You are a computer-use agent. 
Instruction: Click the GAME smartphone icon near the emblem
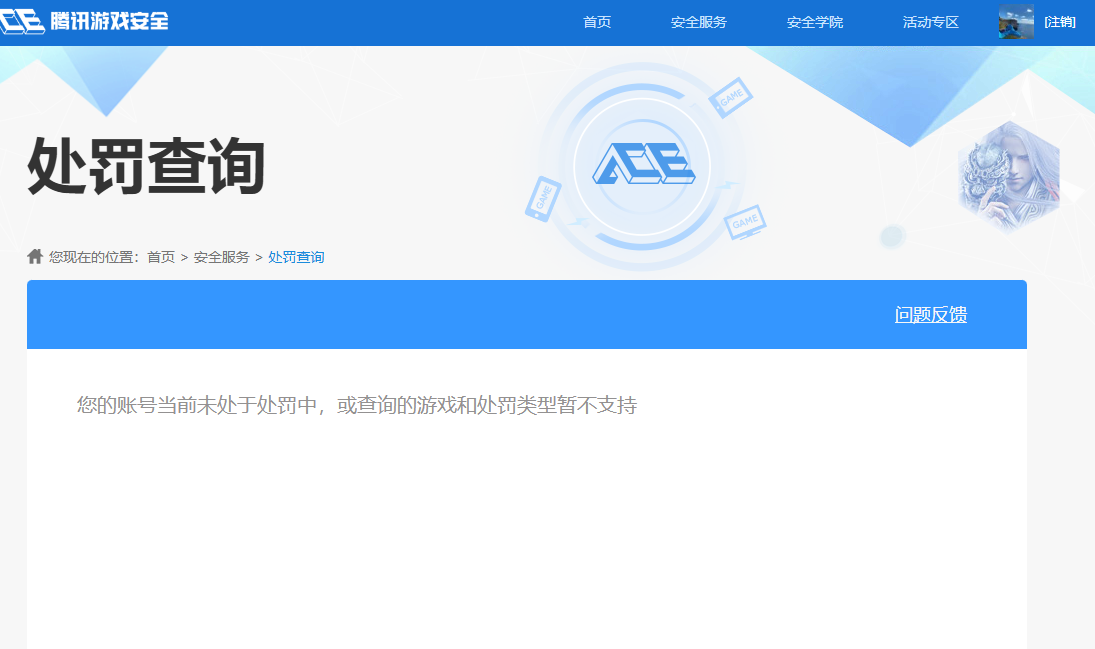(543, 199)
